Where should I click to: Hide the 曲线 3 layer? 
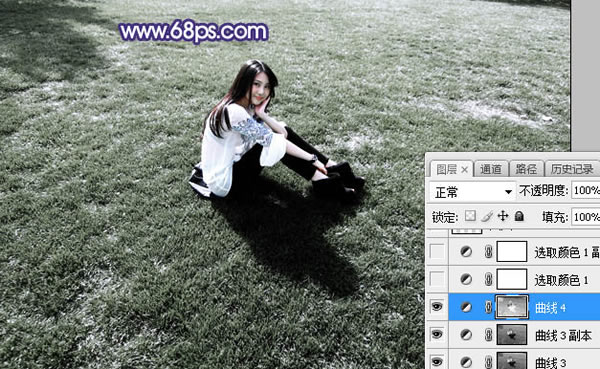click(x=437, y=361)
